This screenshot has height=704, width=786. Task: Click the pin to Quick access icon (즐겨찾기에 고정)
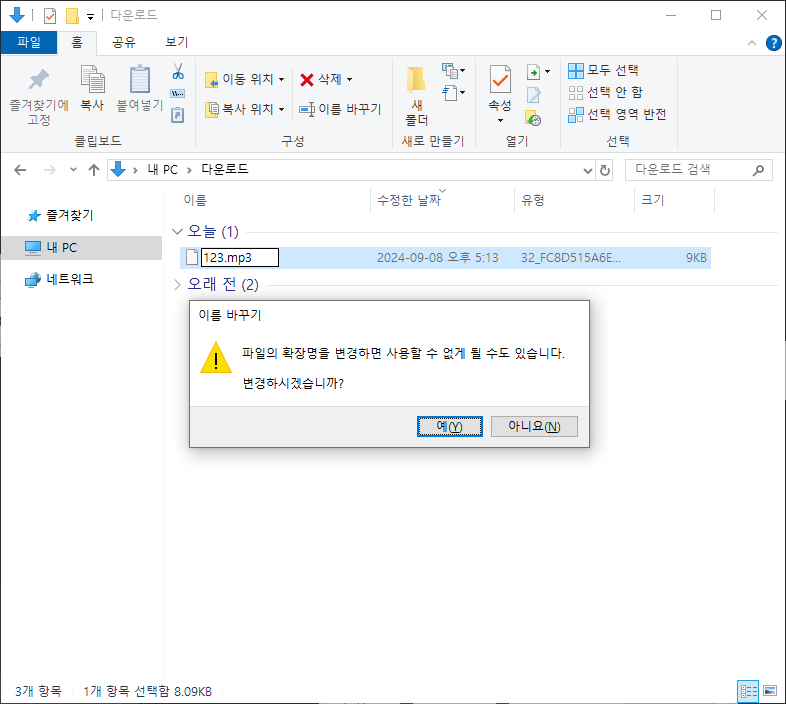point(39,80)
